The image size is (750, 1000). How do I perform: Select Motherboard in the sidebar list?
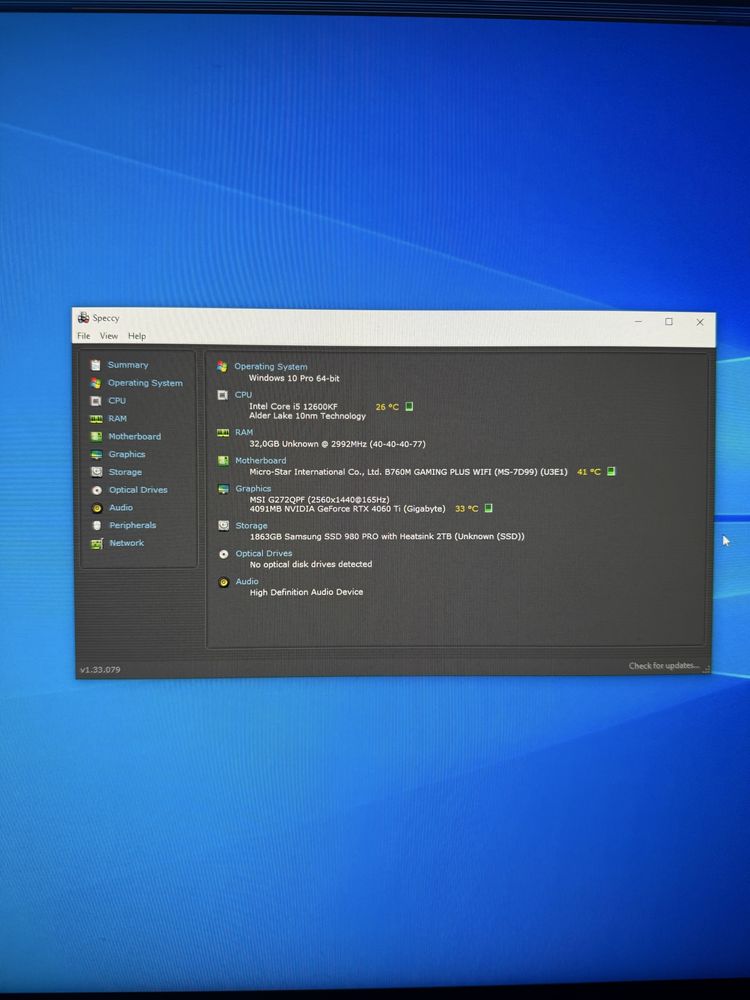coord(135,436)
